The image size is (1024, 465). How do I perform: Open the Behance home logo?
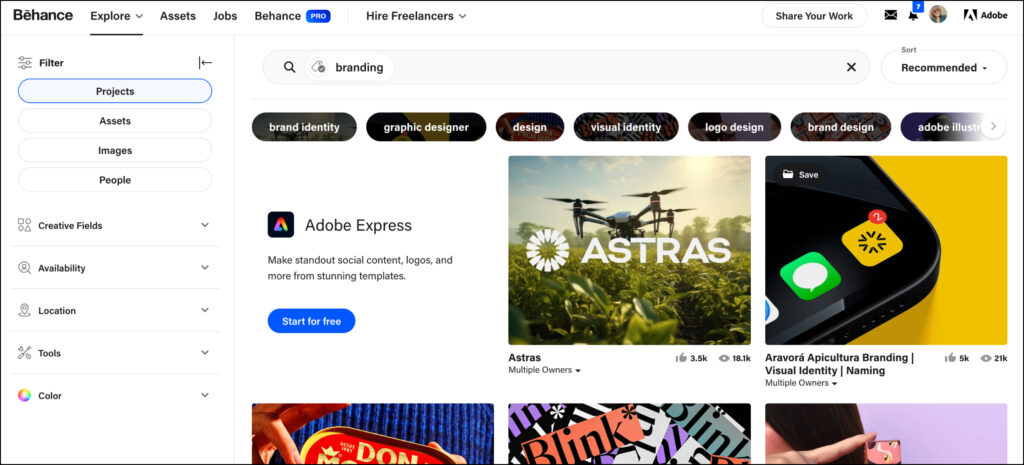click(x=43, y=15)
